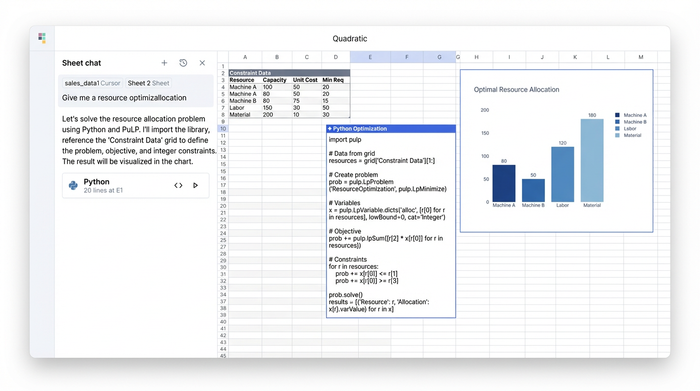Select column E header
The width and height of the screenshot is (700, 391).
click(370, 57)
